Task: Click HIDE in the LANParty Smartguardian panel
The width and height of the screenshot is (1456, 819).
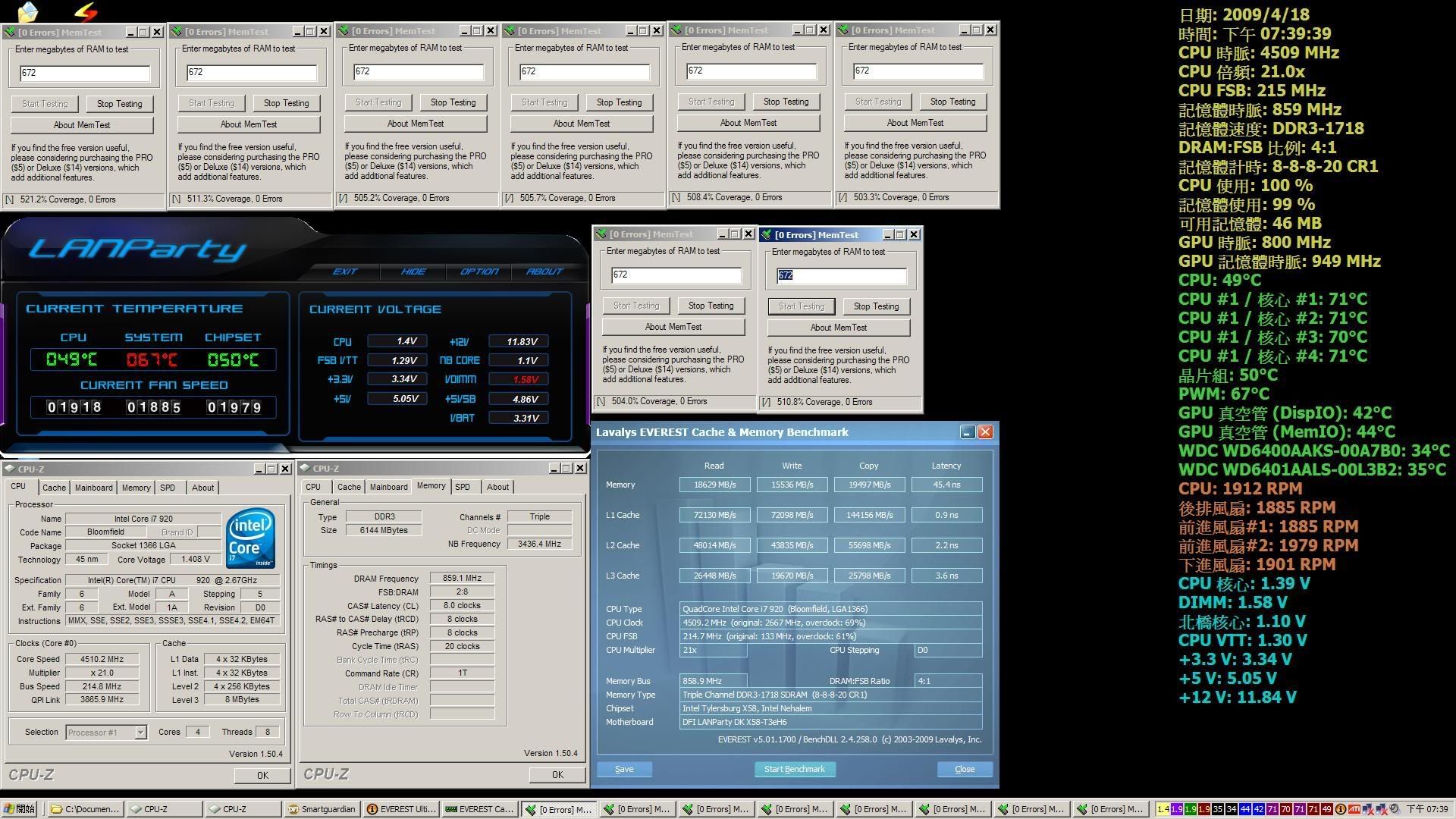Action: (413, 271)
